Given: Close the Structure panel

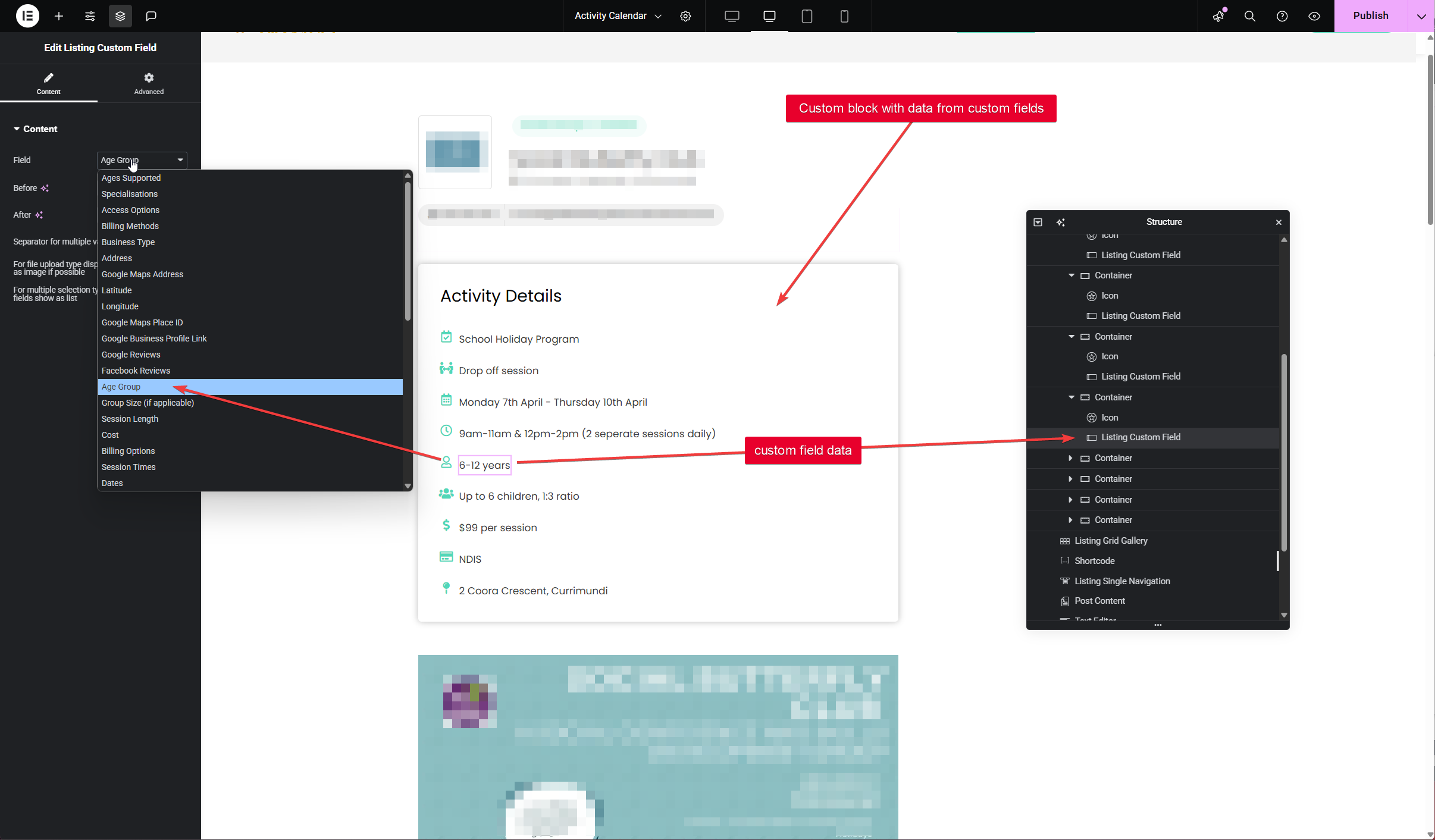Looking at the screenshot, I should [1279, 222].
